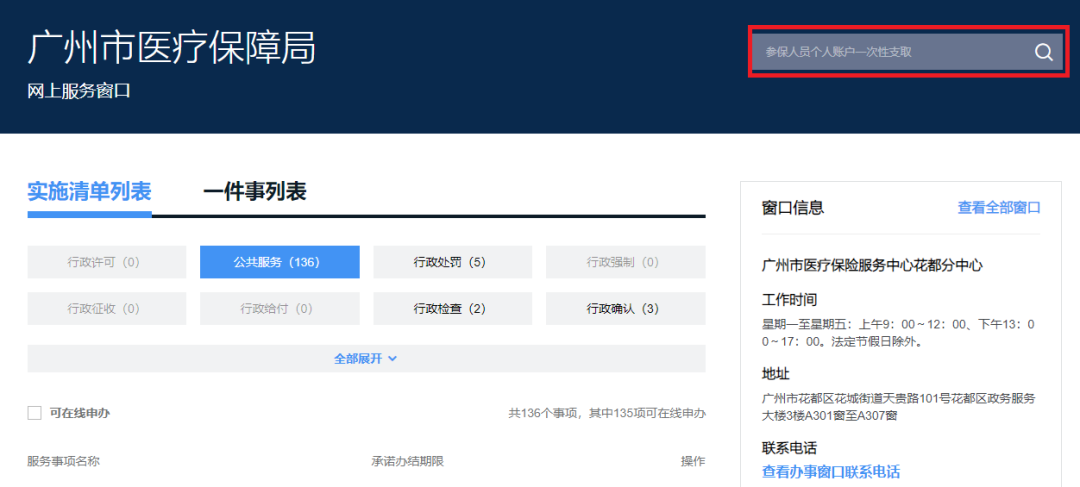
Task: Toggle the 可在线申办 checkbox
Action: point(34,413)
